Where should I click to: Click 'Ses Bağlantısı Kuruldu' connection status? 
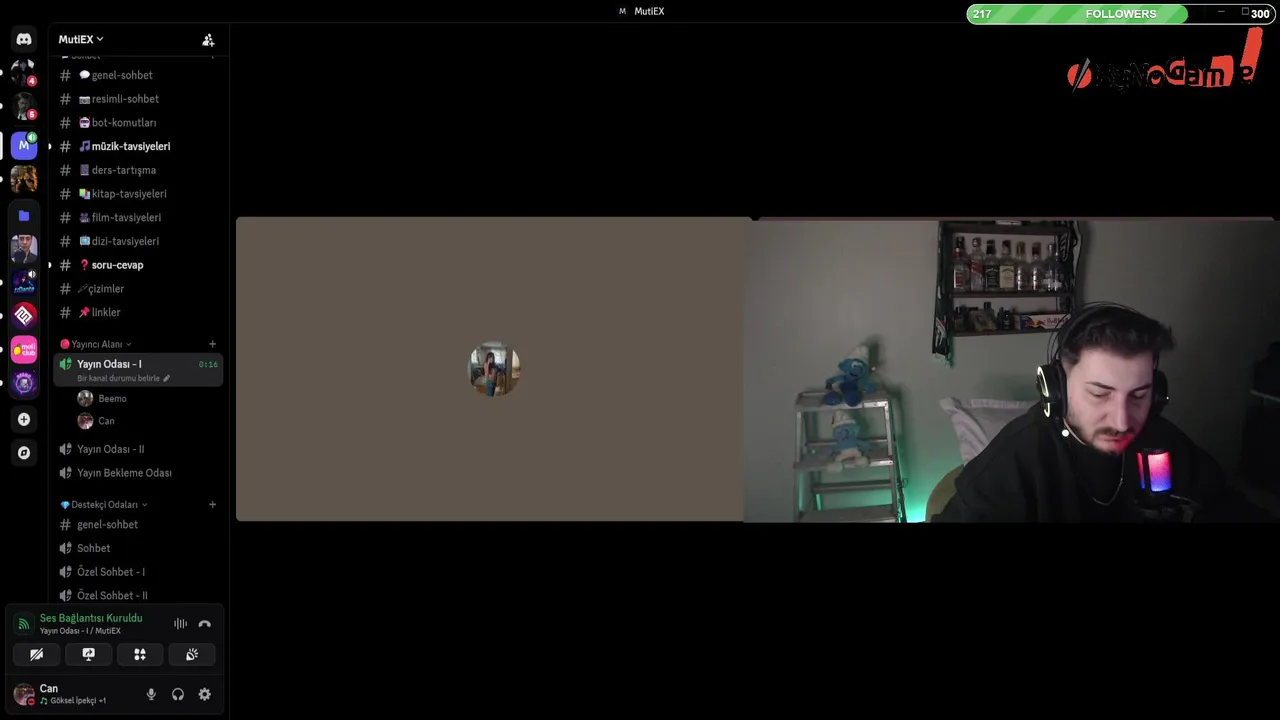(91, 618)
